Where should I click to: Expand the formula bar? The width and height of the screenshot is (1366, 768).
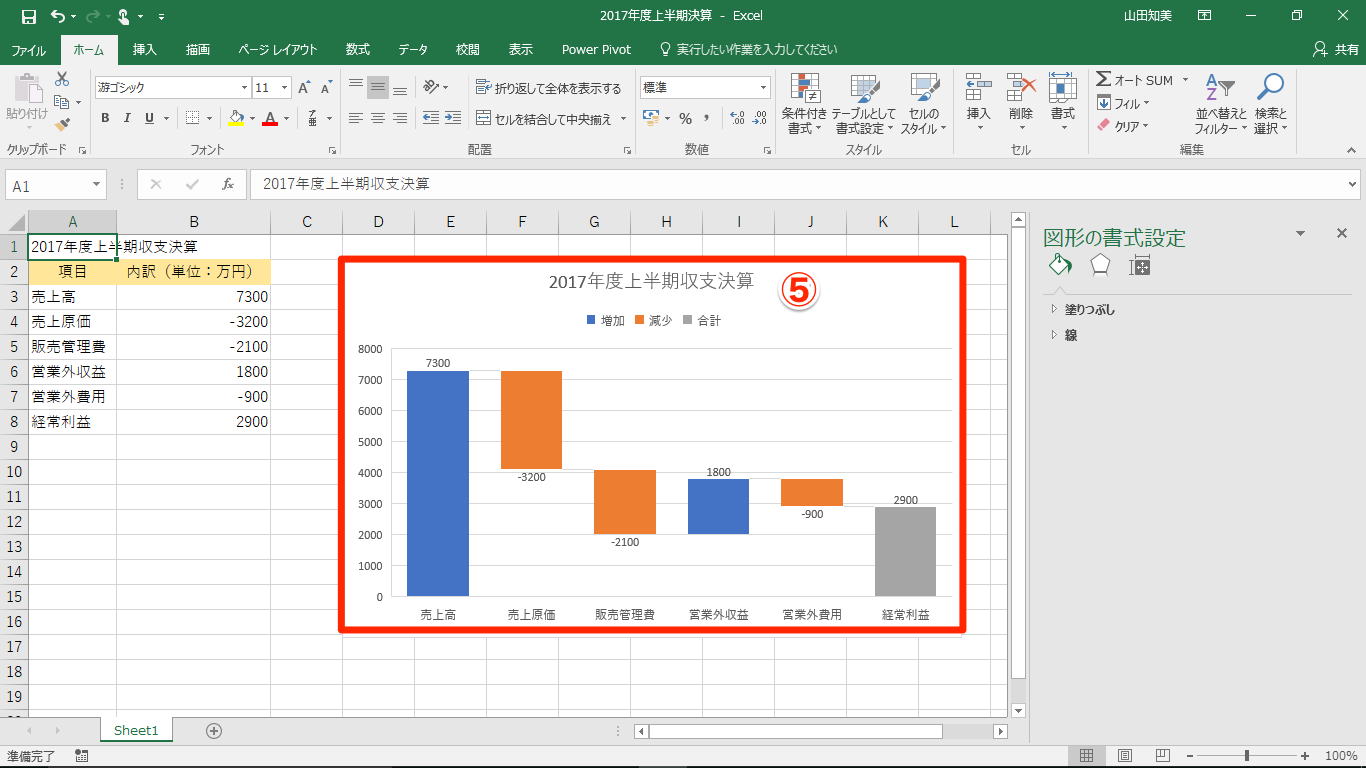point(1353,185)
